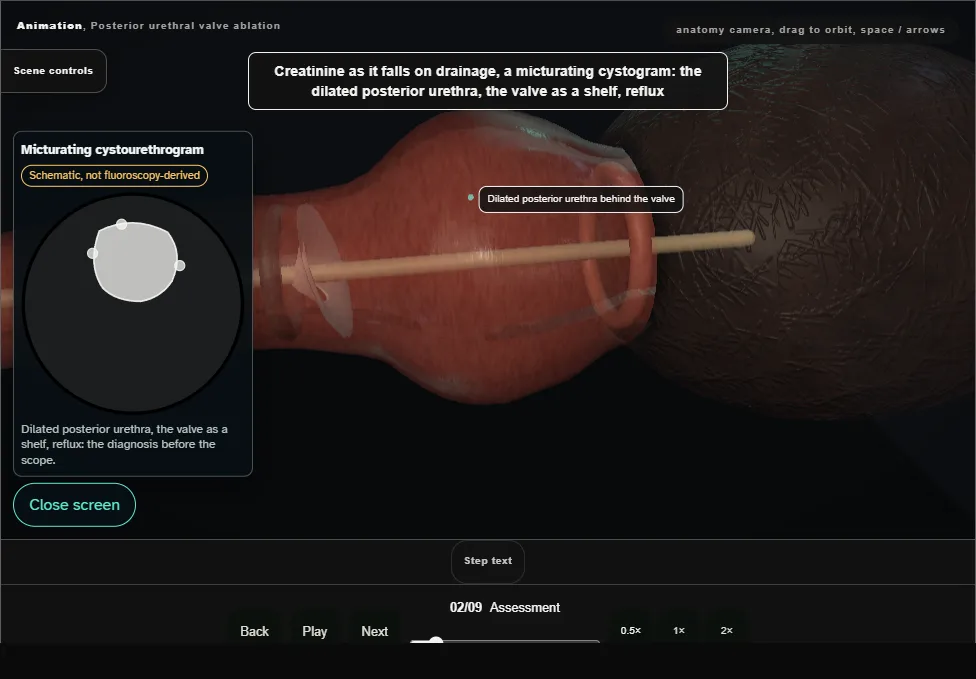Click the timeline progress slider handle

(436, 641)
